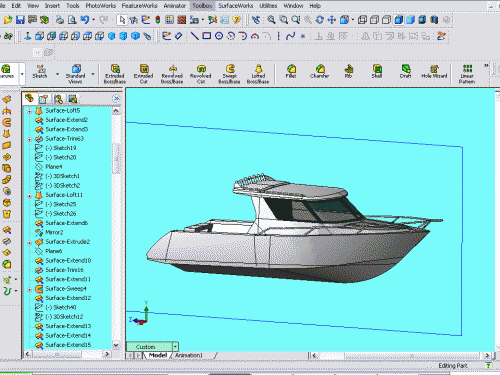
Task: Open the ConfigurationManager tab icon
Action: coord(59,99)
